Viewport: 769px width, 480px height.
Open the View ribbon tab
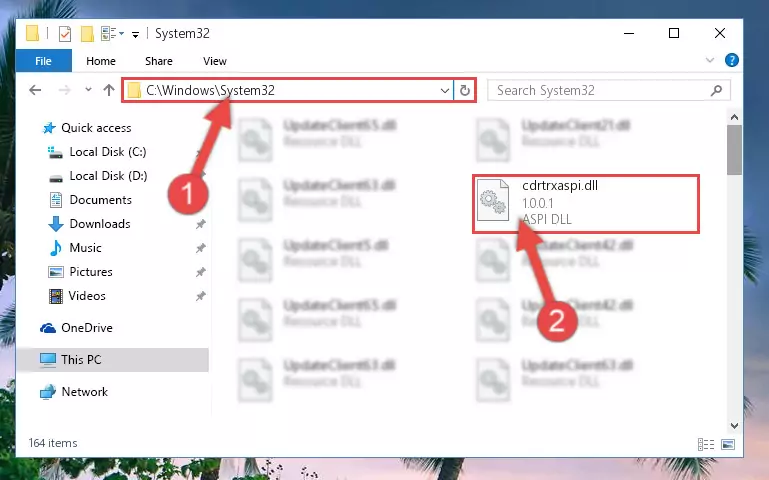click(x=215, y=61)
